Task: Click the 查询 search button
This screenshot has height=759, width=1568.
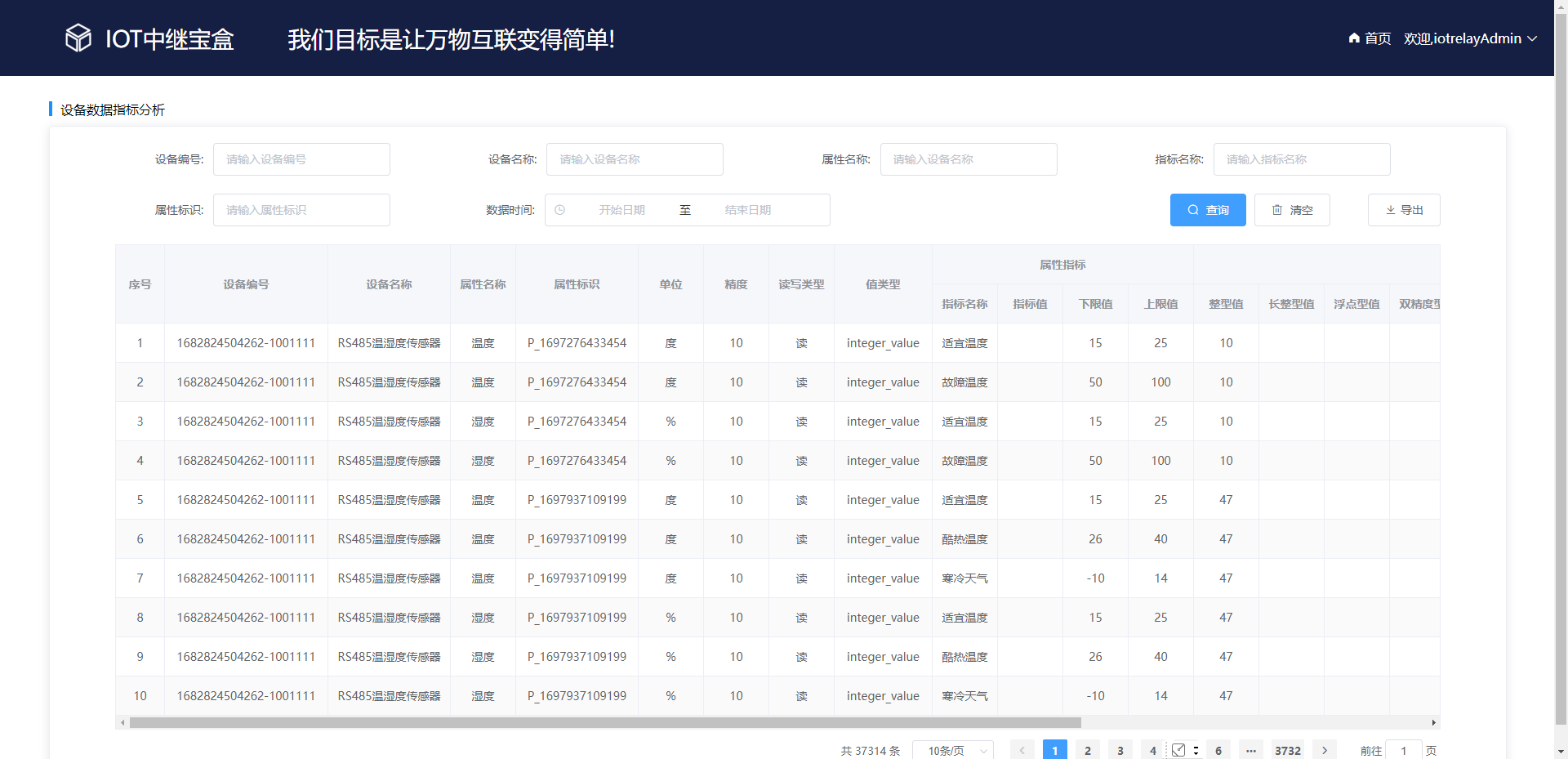Action: [1208, 210]
